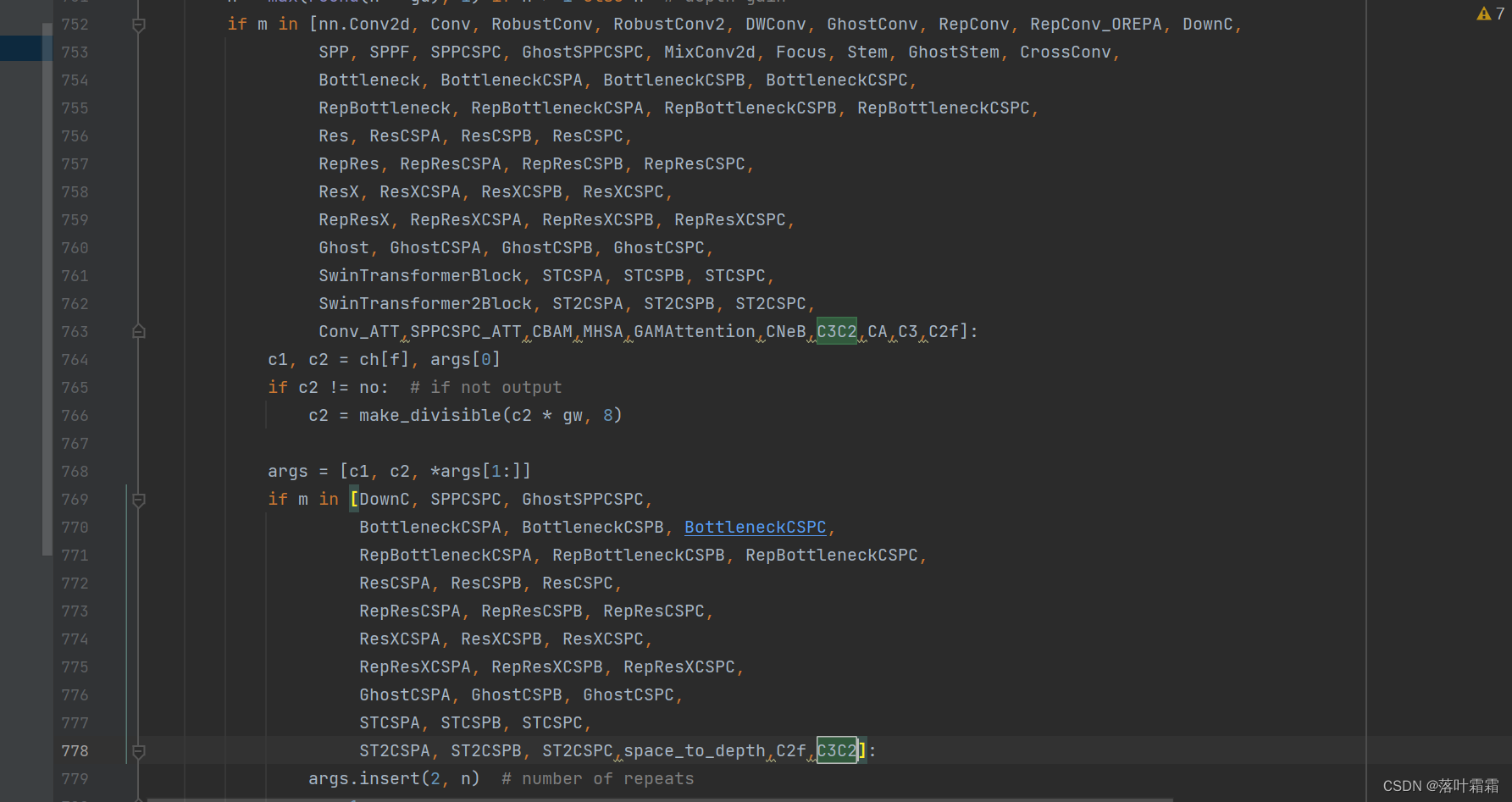
Task: Click line number 752 in the gutter
Action: point(75,25)
